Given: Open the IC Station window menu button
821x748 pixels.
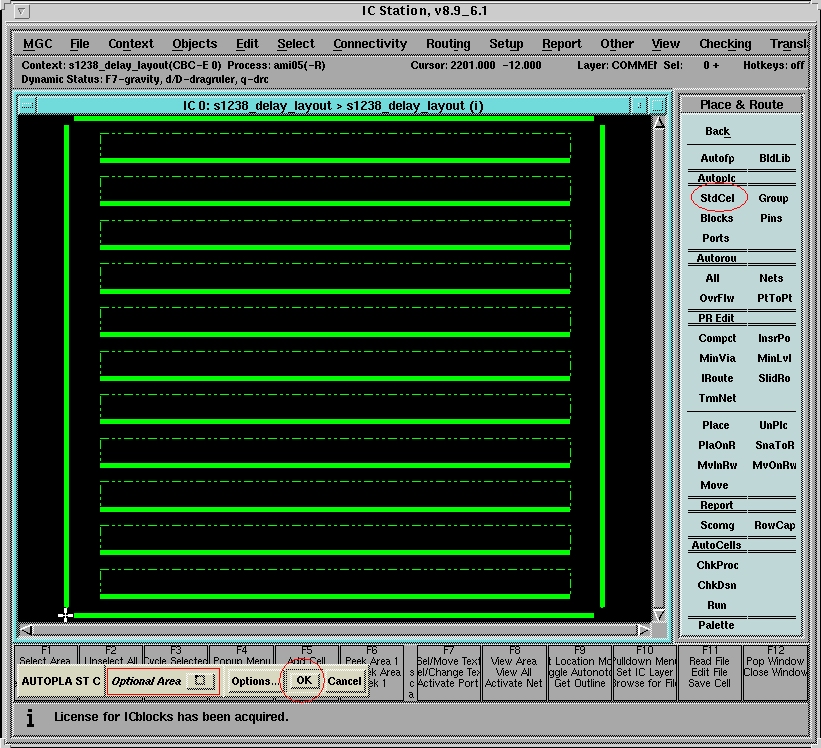Looking at the screenshot, I should [22, 12].
